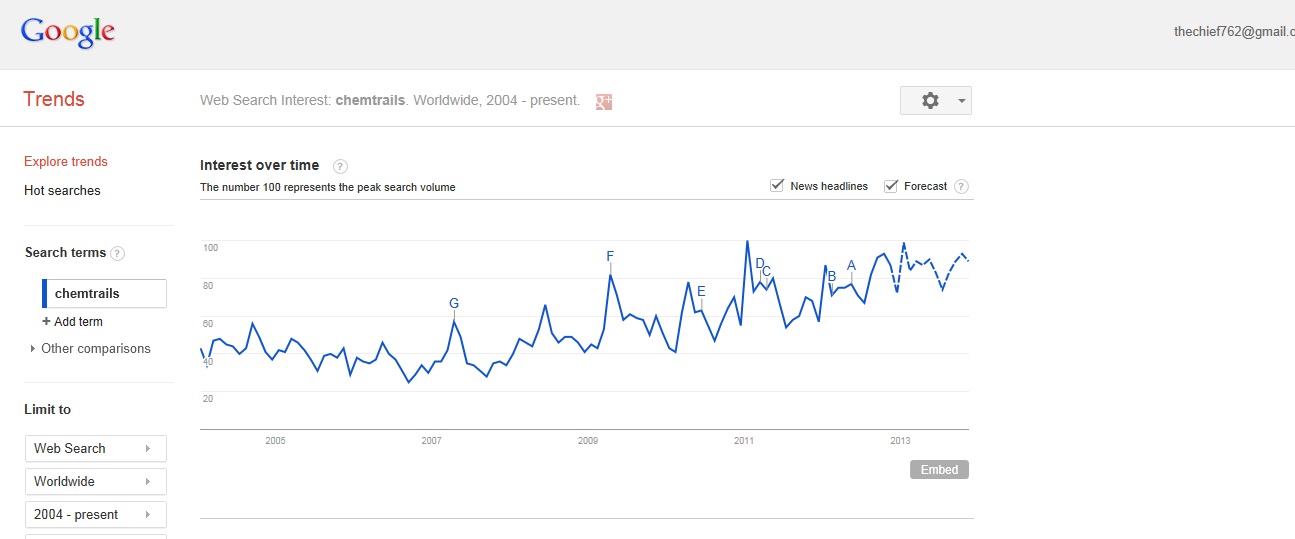Go to Explore trends
Screen dimensions: 1295x539
tap(66, 162)
